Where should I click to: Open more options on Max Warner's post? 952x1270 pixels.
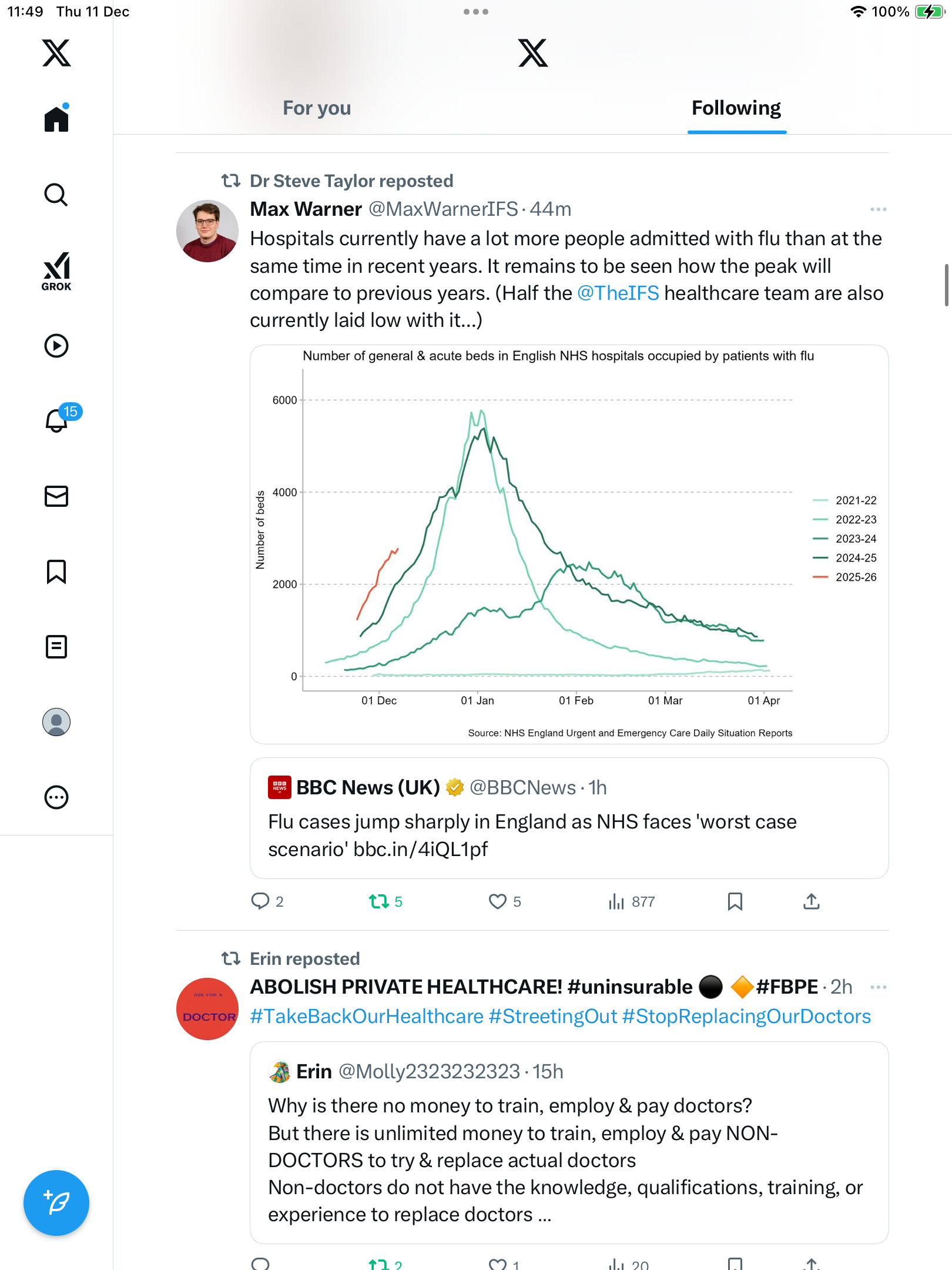coord(878,209)
